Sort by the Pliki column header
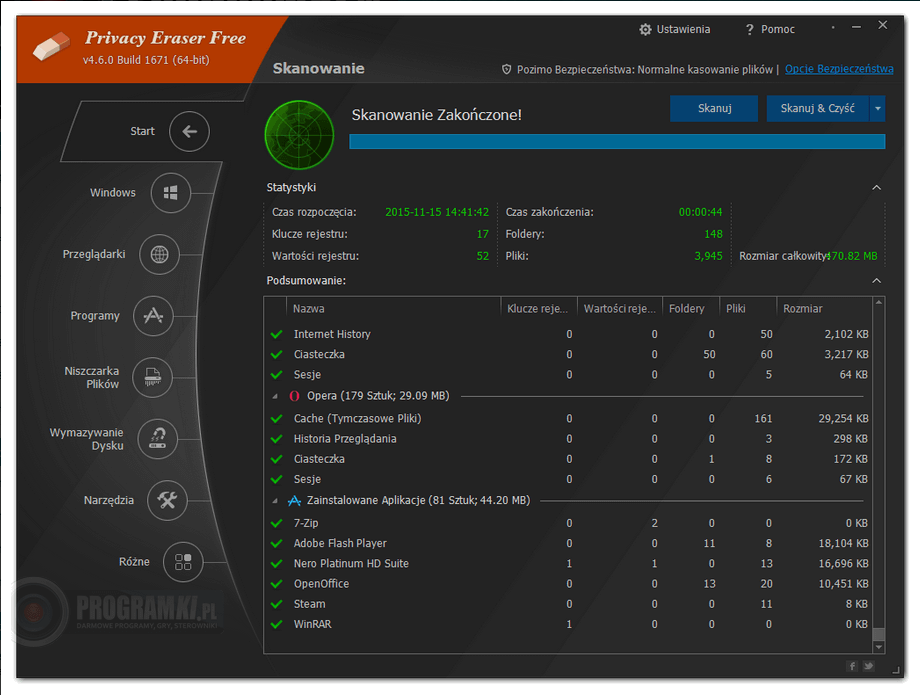The image size is (920, 695). [x=748, y=308]
